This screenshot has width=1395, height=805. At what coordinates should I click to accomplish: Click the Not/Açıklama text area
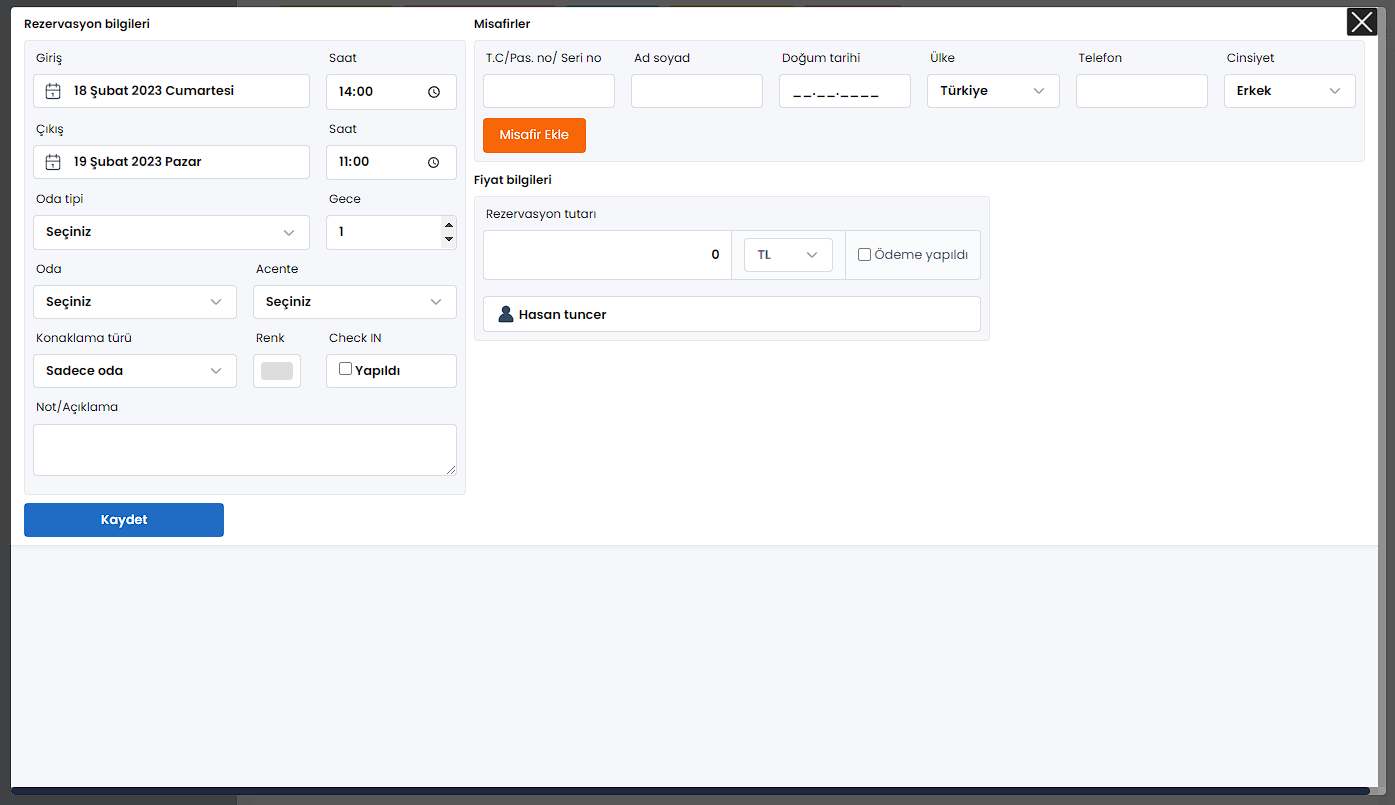[x=245, y=450]
